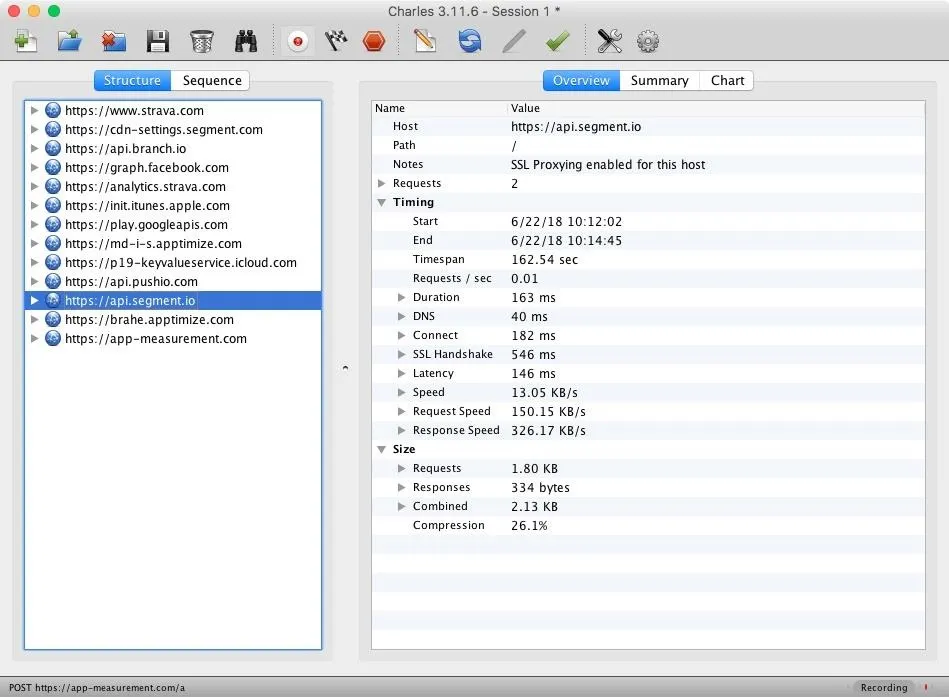Click globe icon beside api.pushio.com
The width and height of the screenshot is (949, 697).
pyautogui.click(x=53, y=281)
